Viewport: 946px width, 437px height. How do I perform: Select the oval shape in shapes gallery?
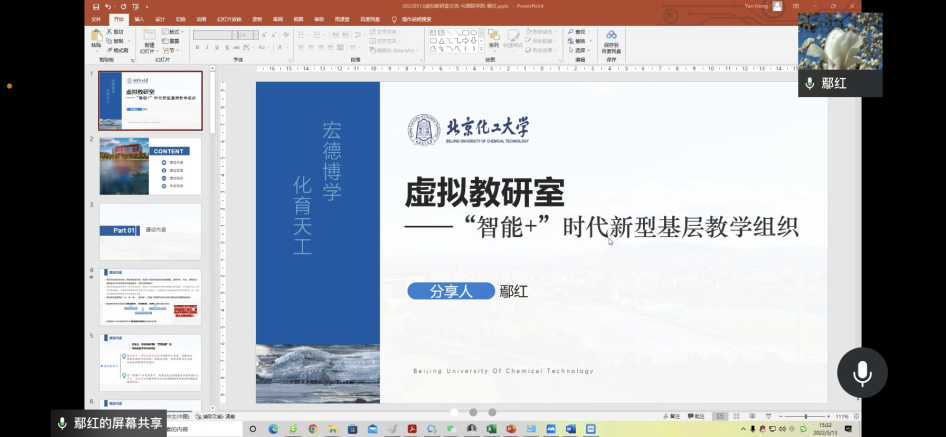coord(474,33)
